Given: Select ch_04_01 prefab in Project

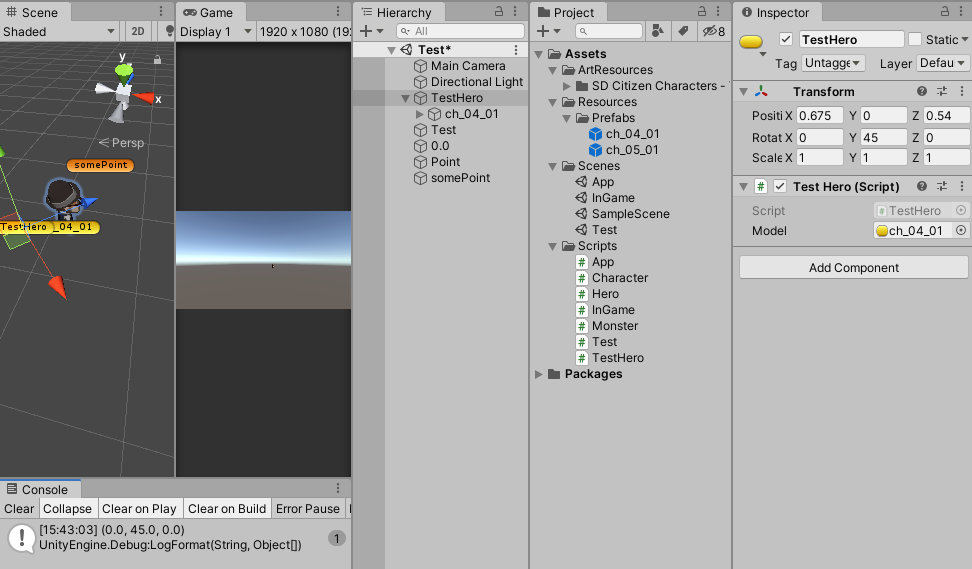Looking at the screenshot, I should 625,133.
